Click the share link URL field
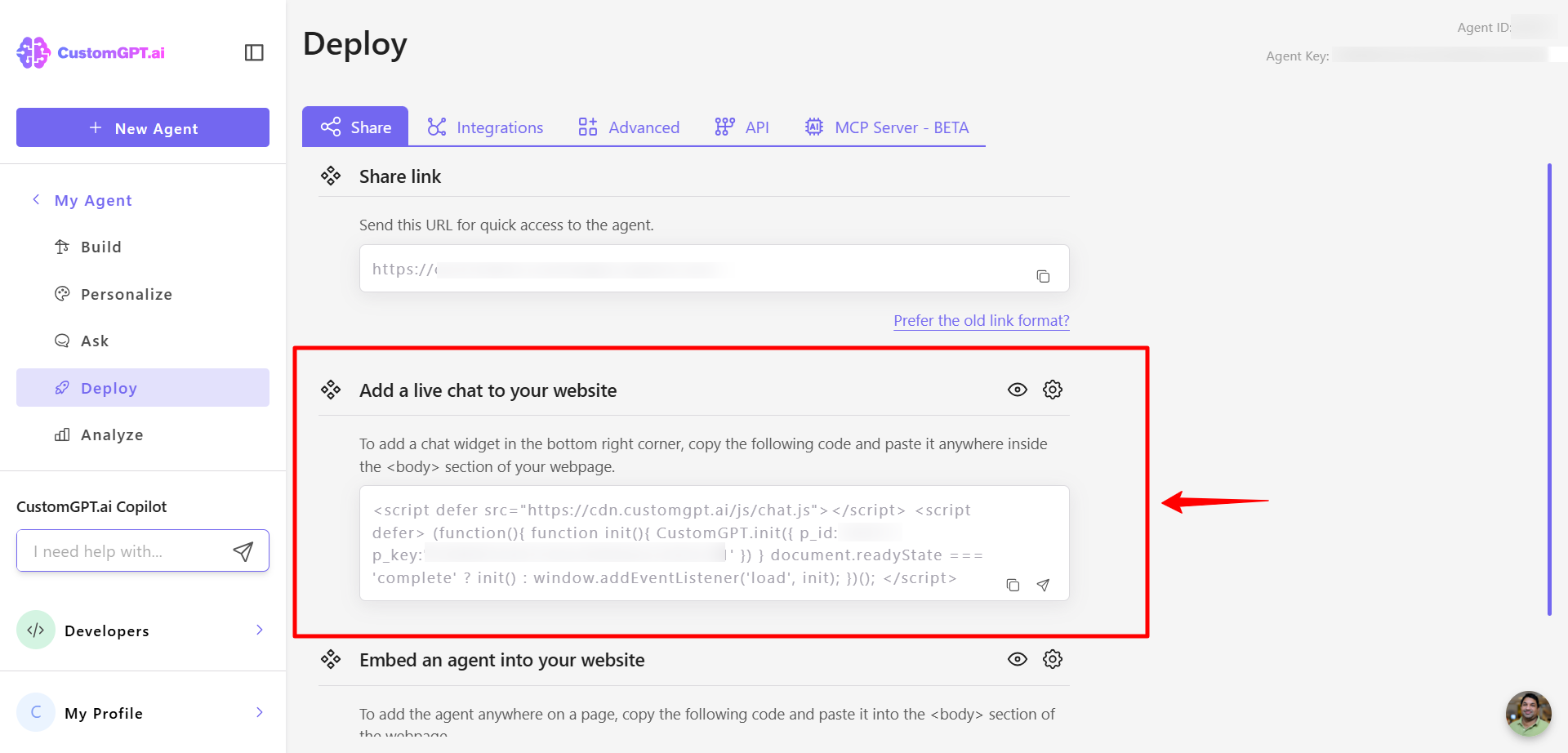The width and height of the screenshot is (1568, 753). click(x=715, y=269)
